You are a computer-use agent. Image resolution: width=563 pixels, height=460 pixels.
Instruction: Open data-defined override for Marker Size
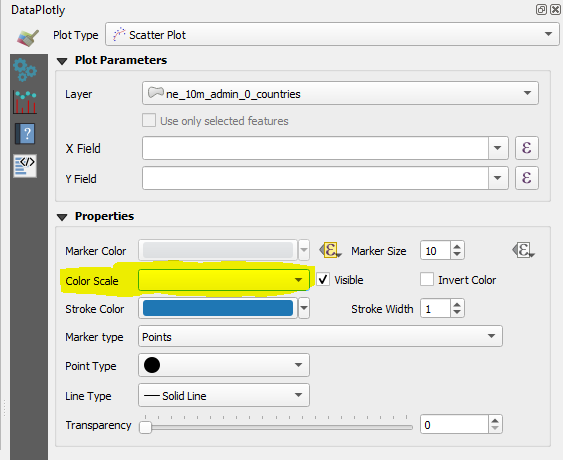(523, 250)
